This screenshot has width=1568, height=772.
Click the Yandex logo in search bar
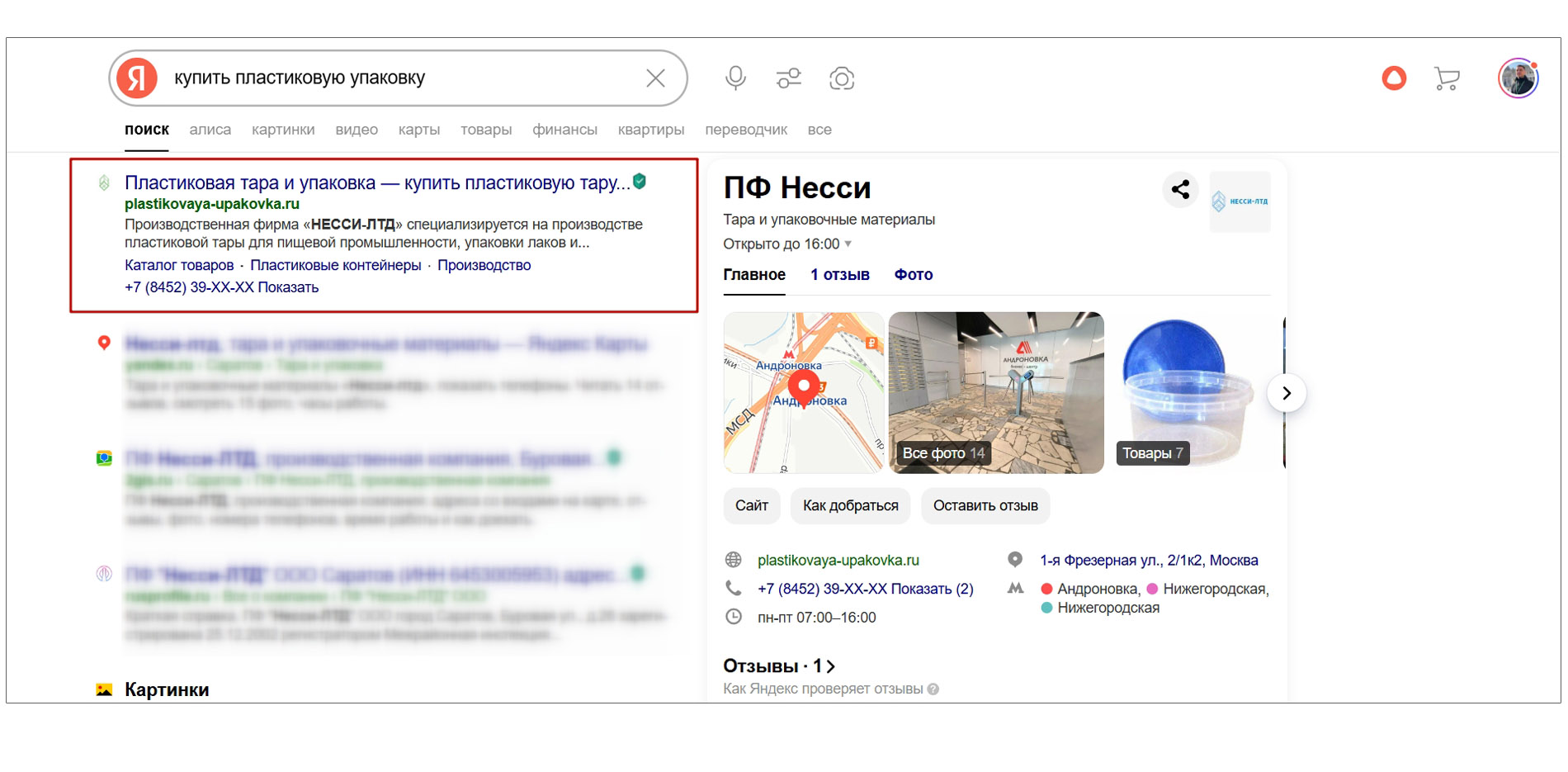[x=137, y=78]
